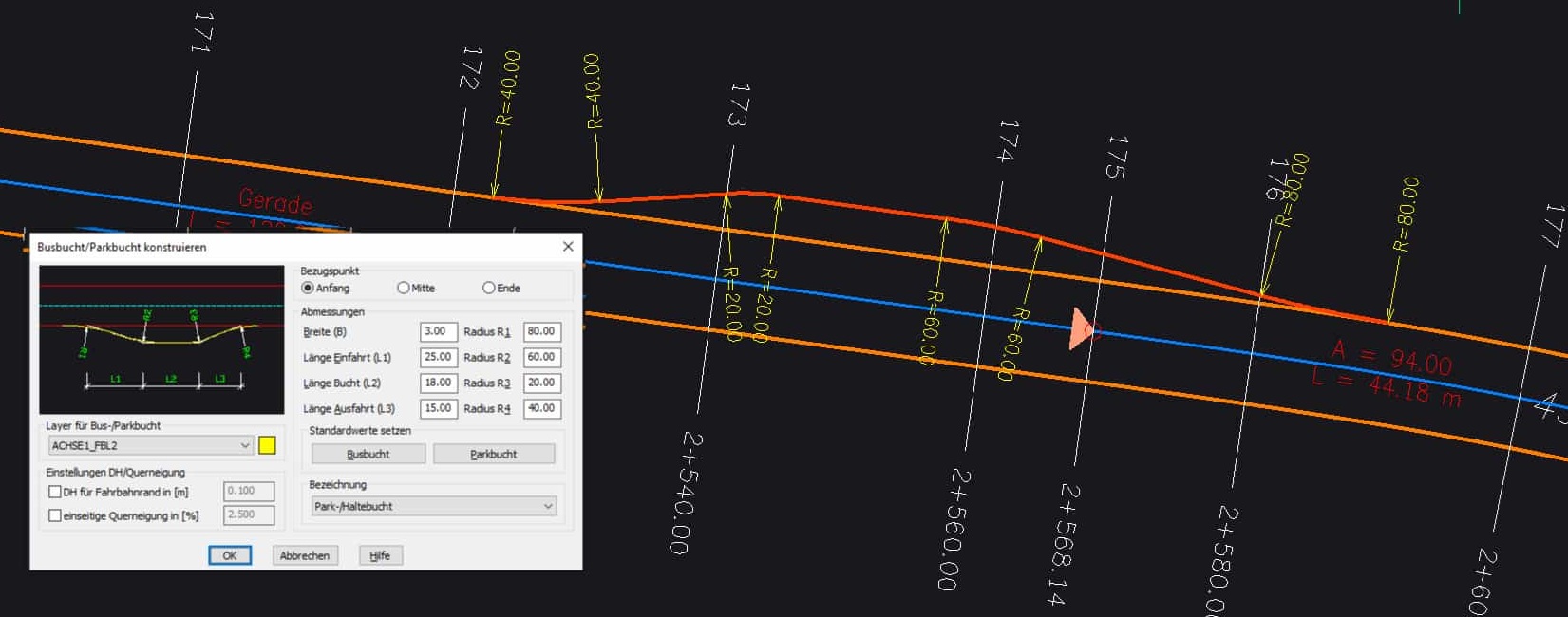The height and width of the screenshot is (617, 1568).
Task: Click the Länge Einfahrt (L1) field
Action: (438, 358)
